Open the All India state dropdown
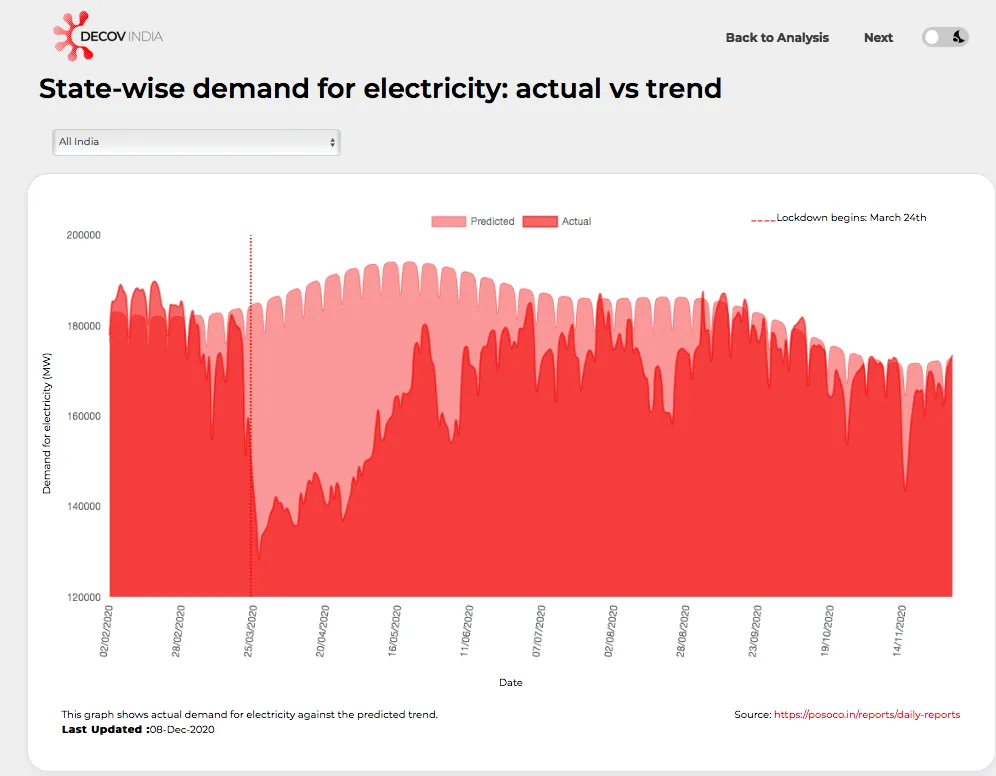996x776 pixels. (196, 142)
